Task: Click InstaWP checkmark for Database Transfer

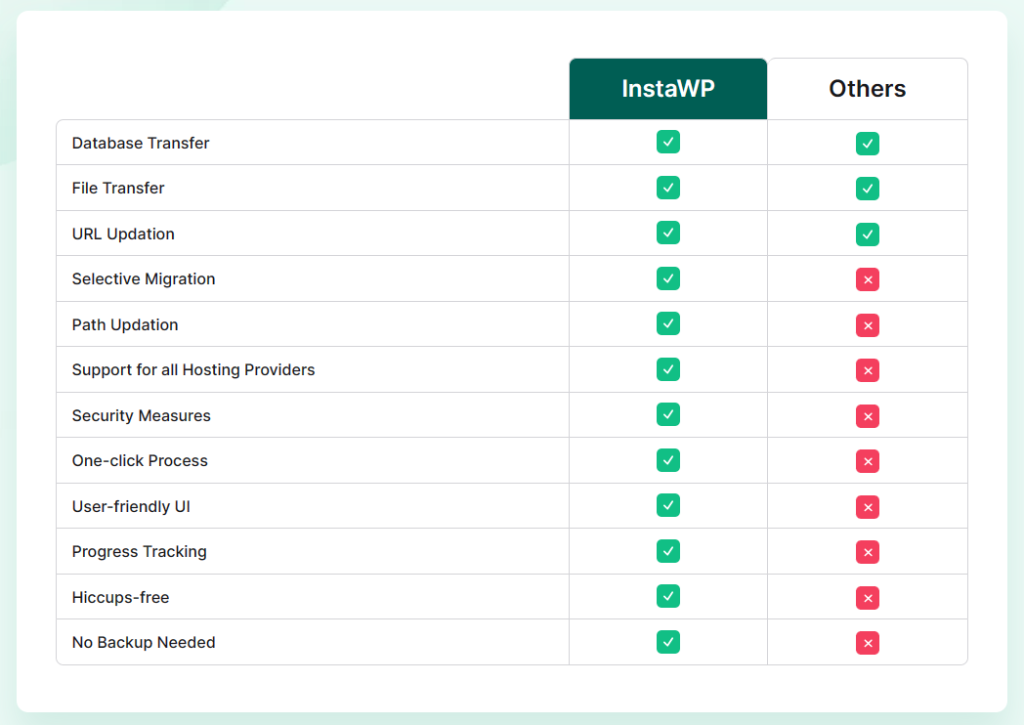Action: (x=668, y=142)
